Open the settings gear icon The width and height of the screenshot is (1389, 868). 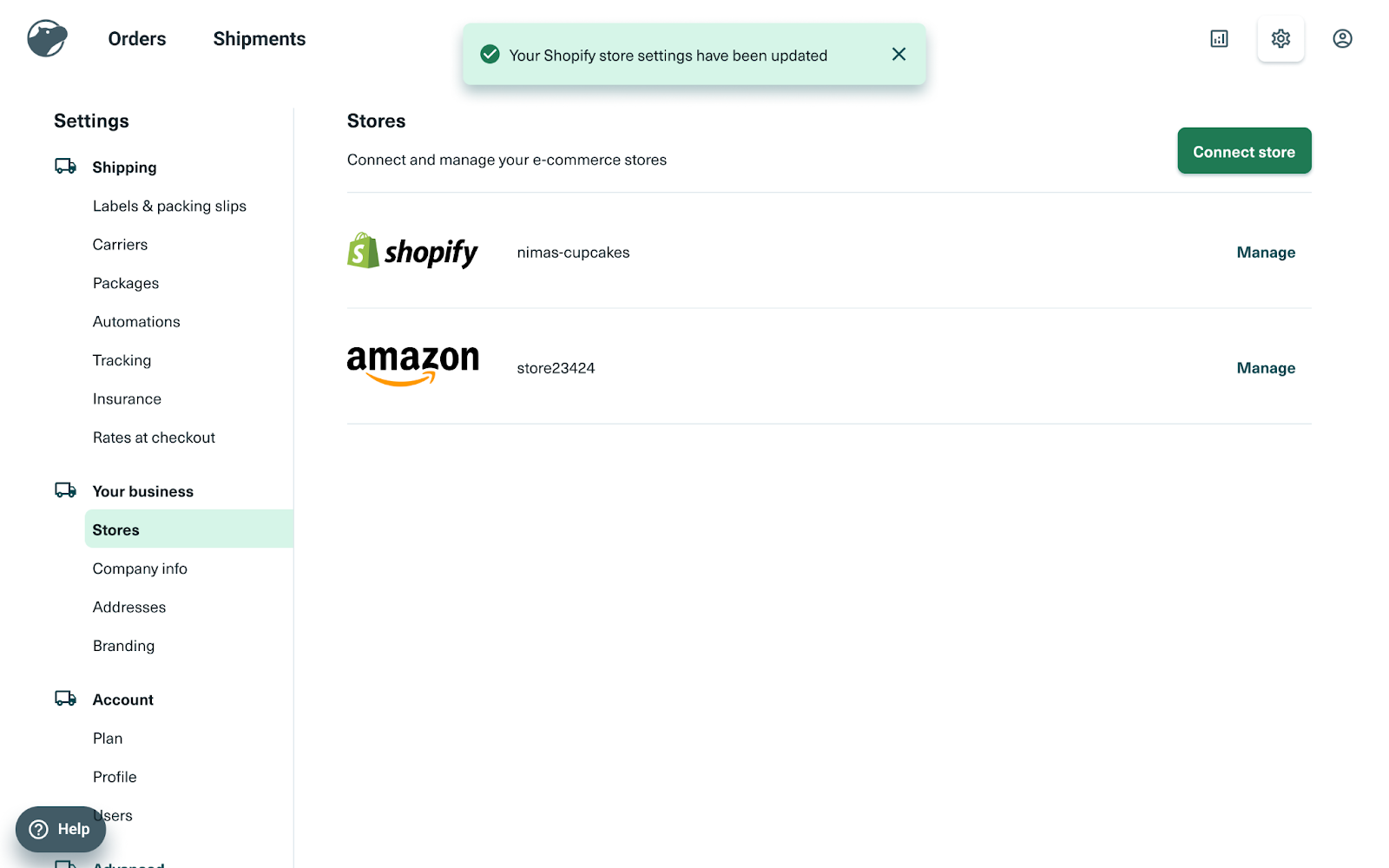click(x=1280, y=39)
